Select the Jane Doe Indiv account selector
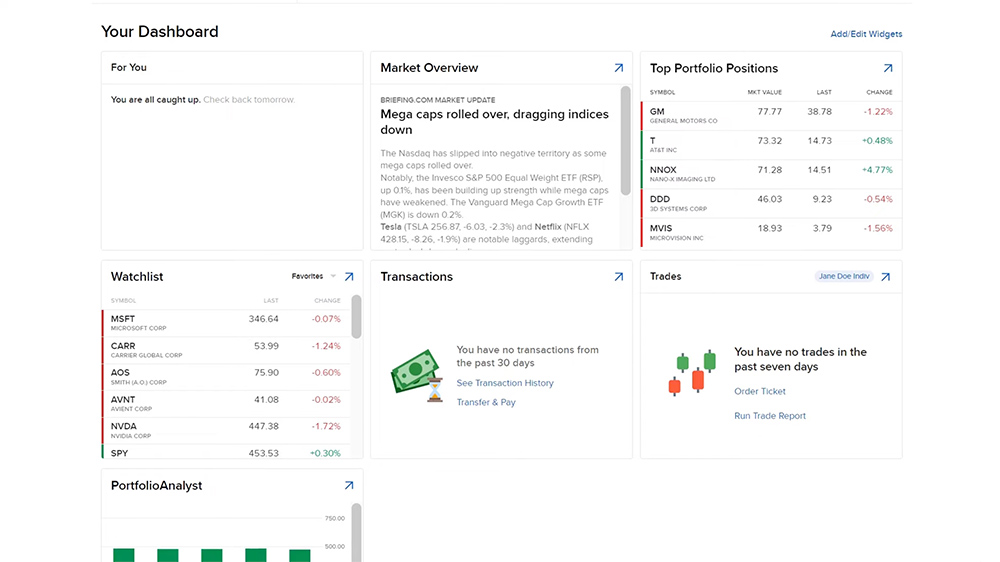This screenshot has width=1000, height=562. coord(844,277)
